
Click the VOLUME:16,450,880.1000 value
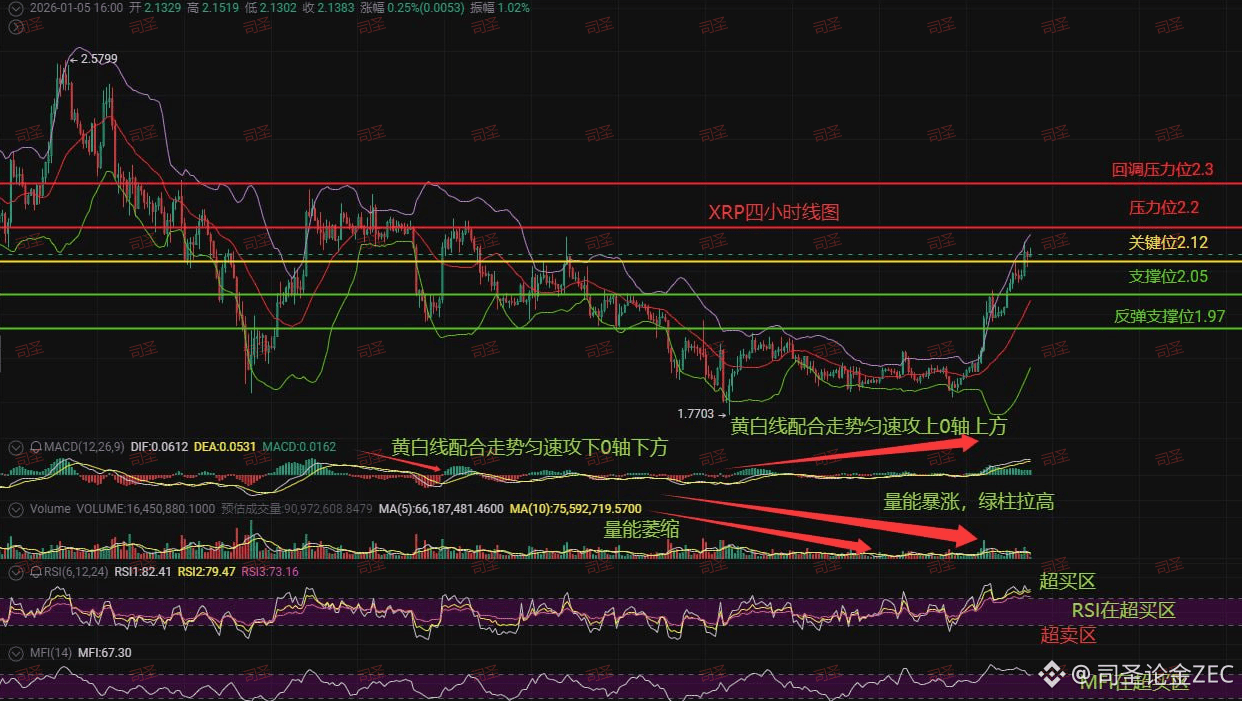(x=145, y=509)
